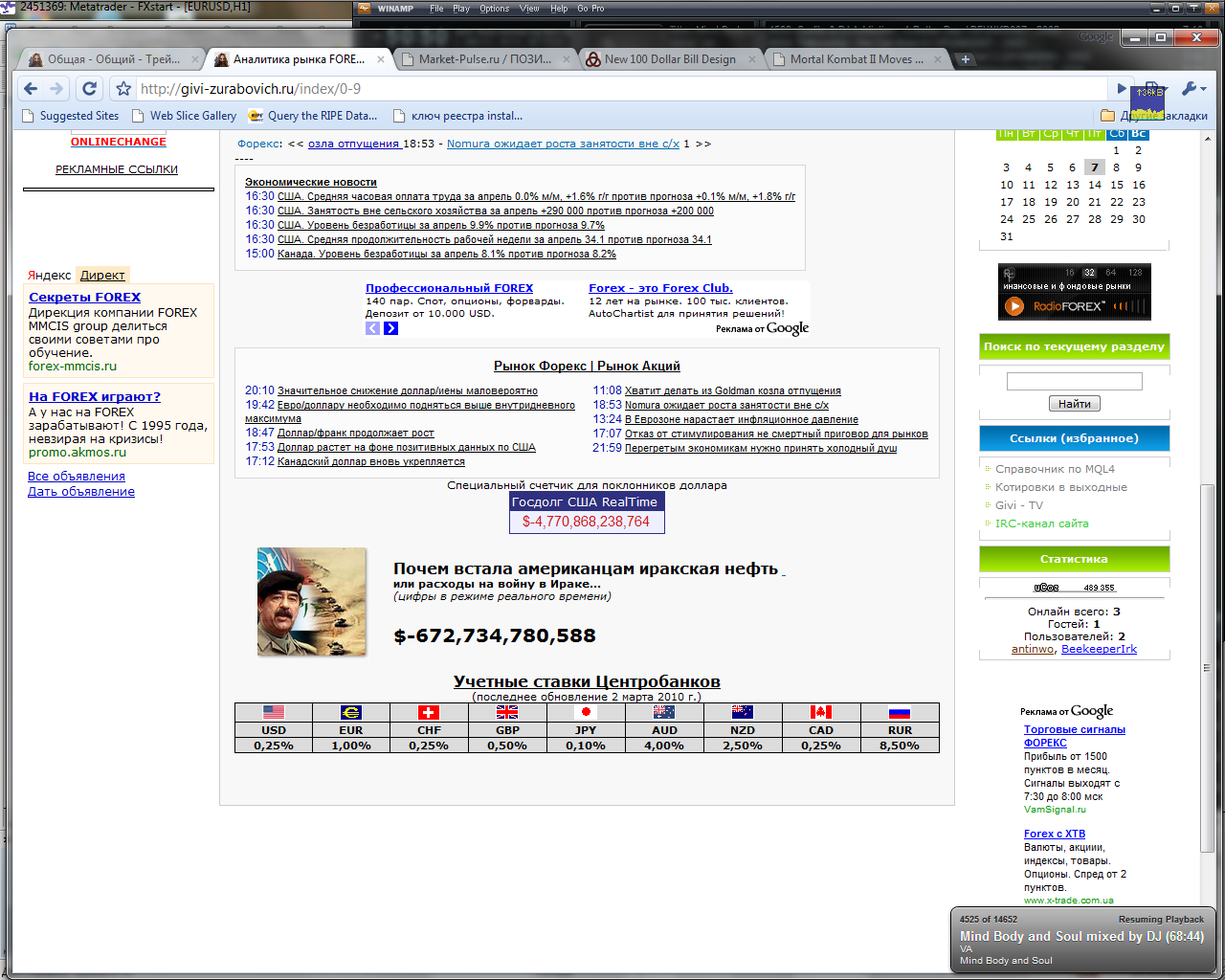Click the USD flag in the rates table
The height and width of the screenshot is (980, 1225).
click(x=274, y=712)
